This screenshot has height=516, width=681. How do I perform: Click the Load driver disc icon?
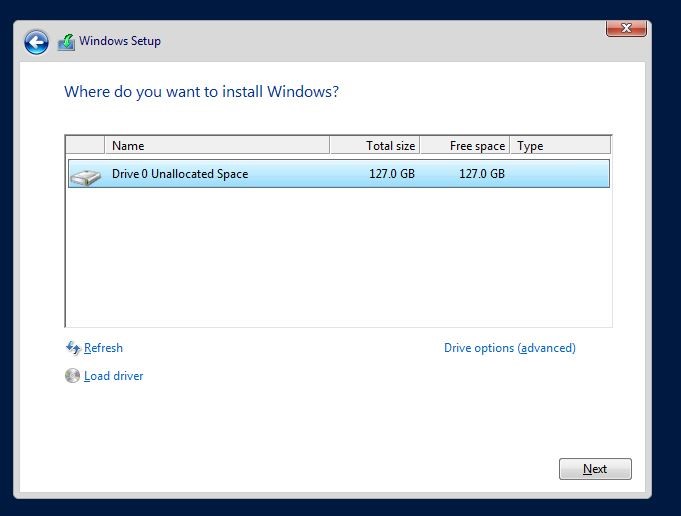tap(73, 376)
